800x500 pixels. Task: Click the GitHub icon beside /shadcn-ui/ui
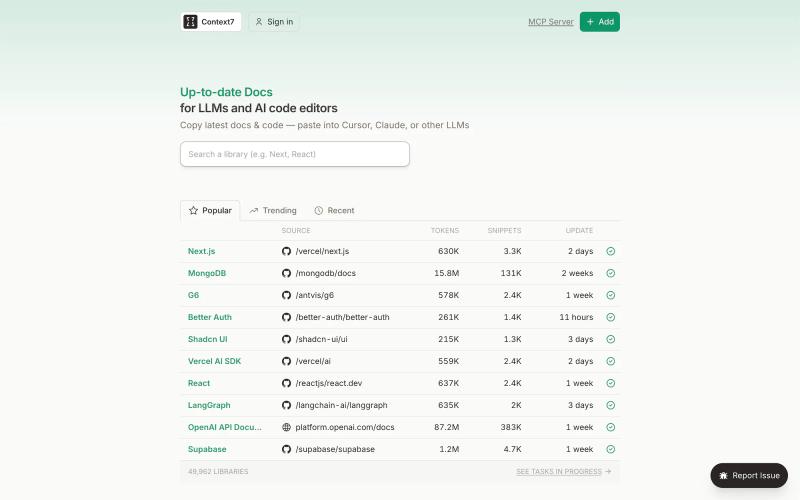tap(286, 339)
